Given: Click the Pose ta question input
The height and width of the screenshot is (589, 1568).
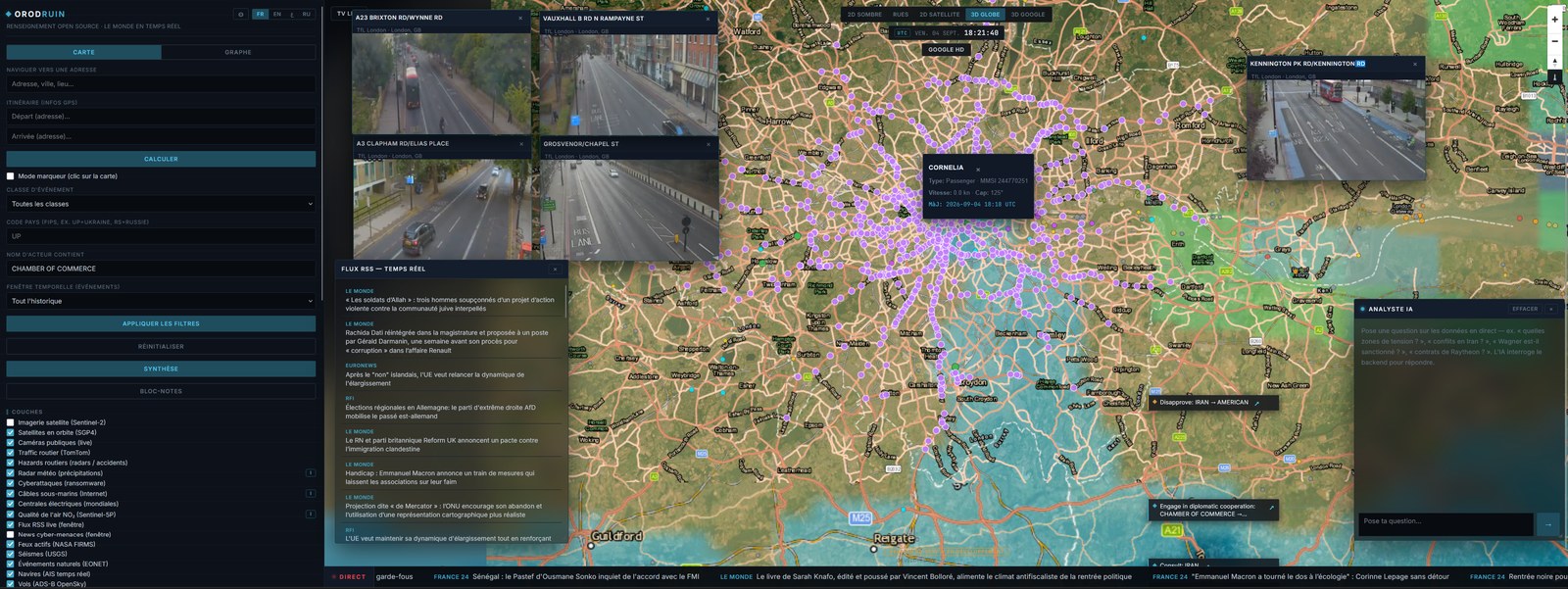Looking at the screenshot, I should 1445,524.
